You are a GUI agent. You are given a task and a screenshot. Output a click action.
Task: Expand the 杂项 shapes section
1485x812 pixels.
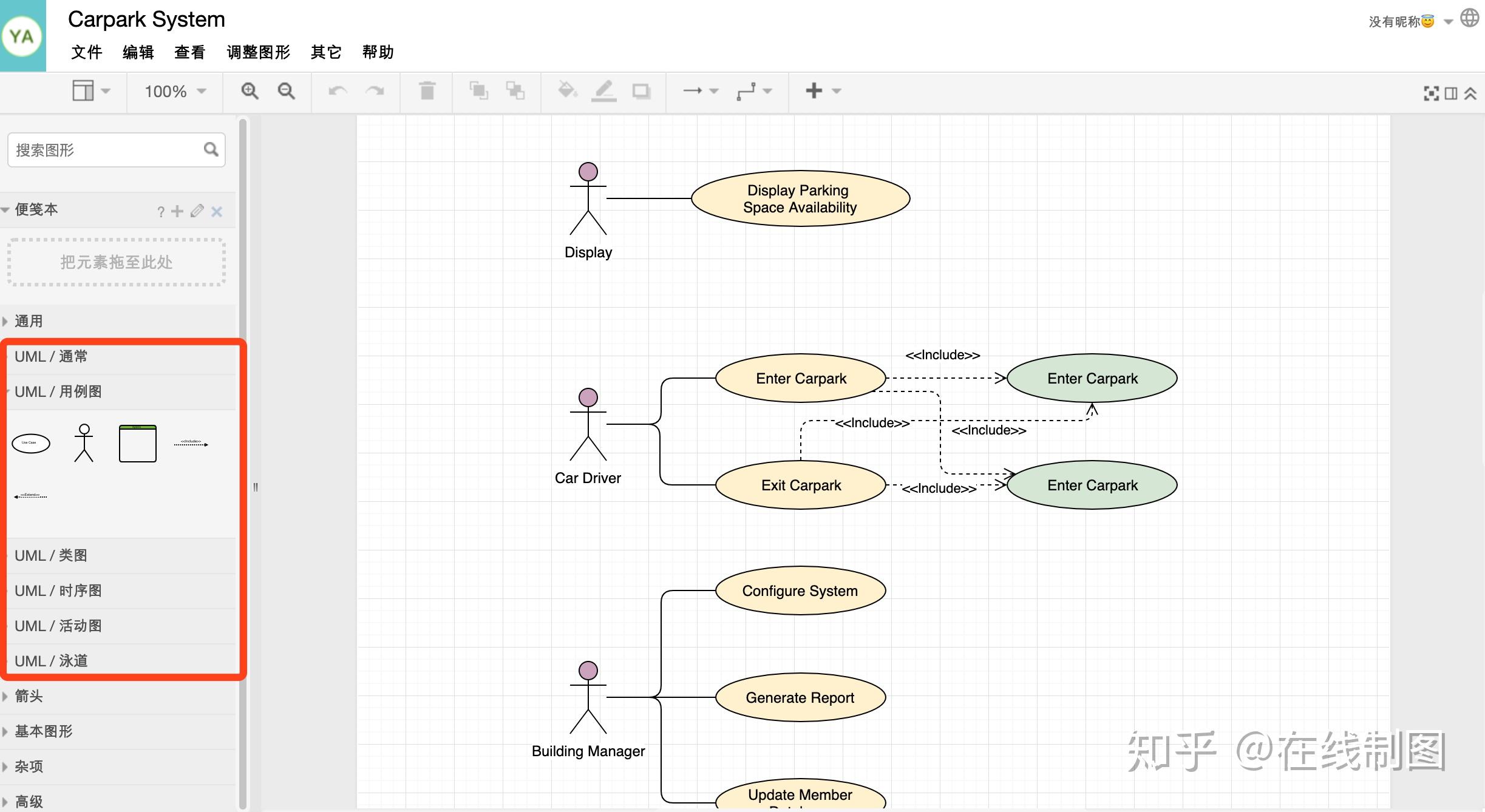click(118, 766)
